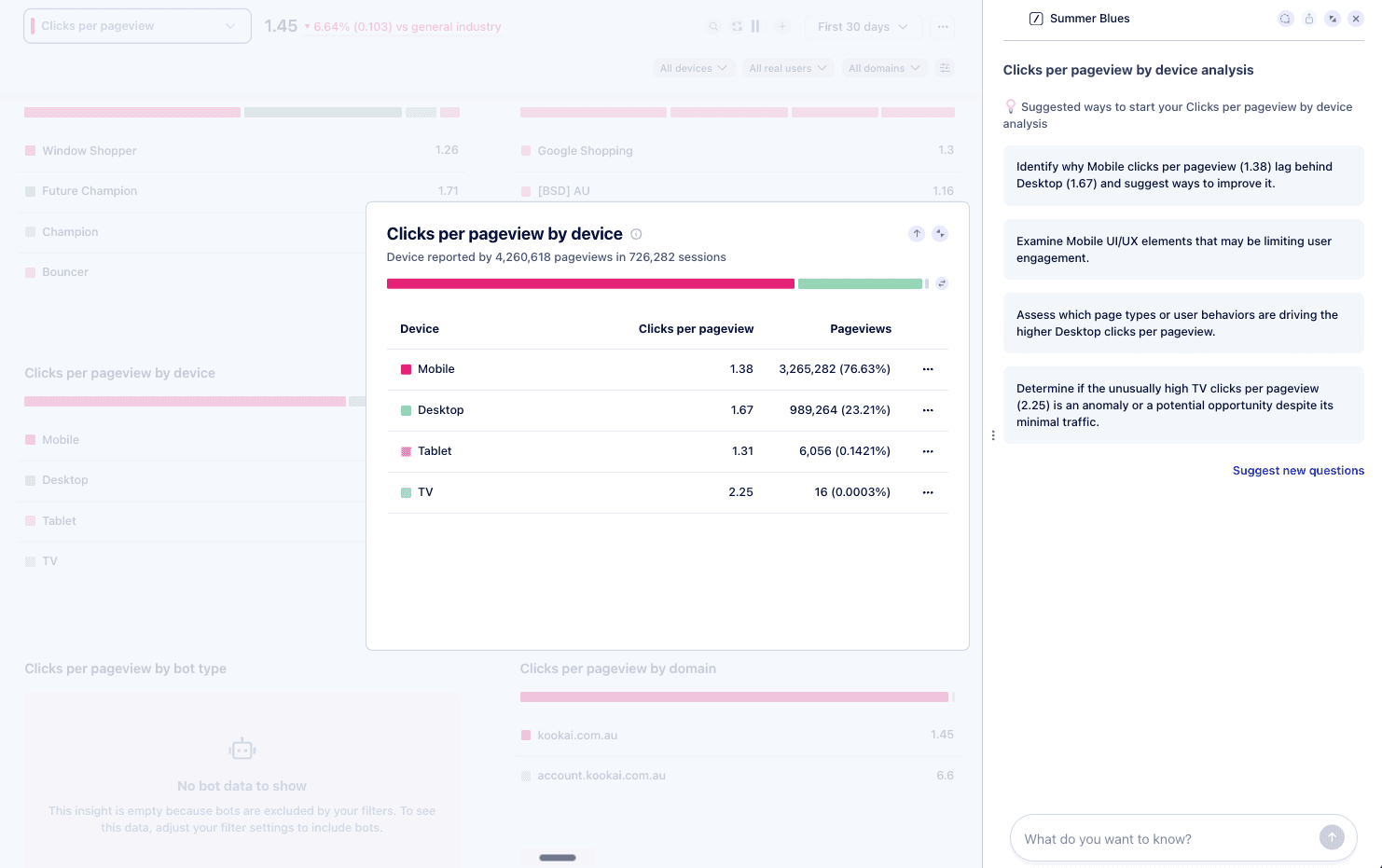Click the bottom horizontal scrollbar handle

click(x=558, y=858)
